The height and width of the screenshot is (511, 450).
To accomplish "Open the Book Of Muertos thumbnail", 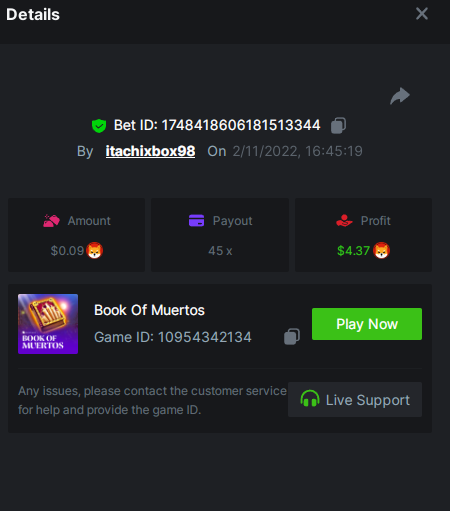I will click(x=48, y=324).
